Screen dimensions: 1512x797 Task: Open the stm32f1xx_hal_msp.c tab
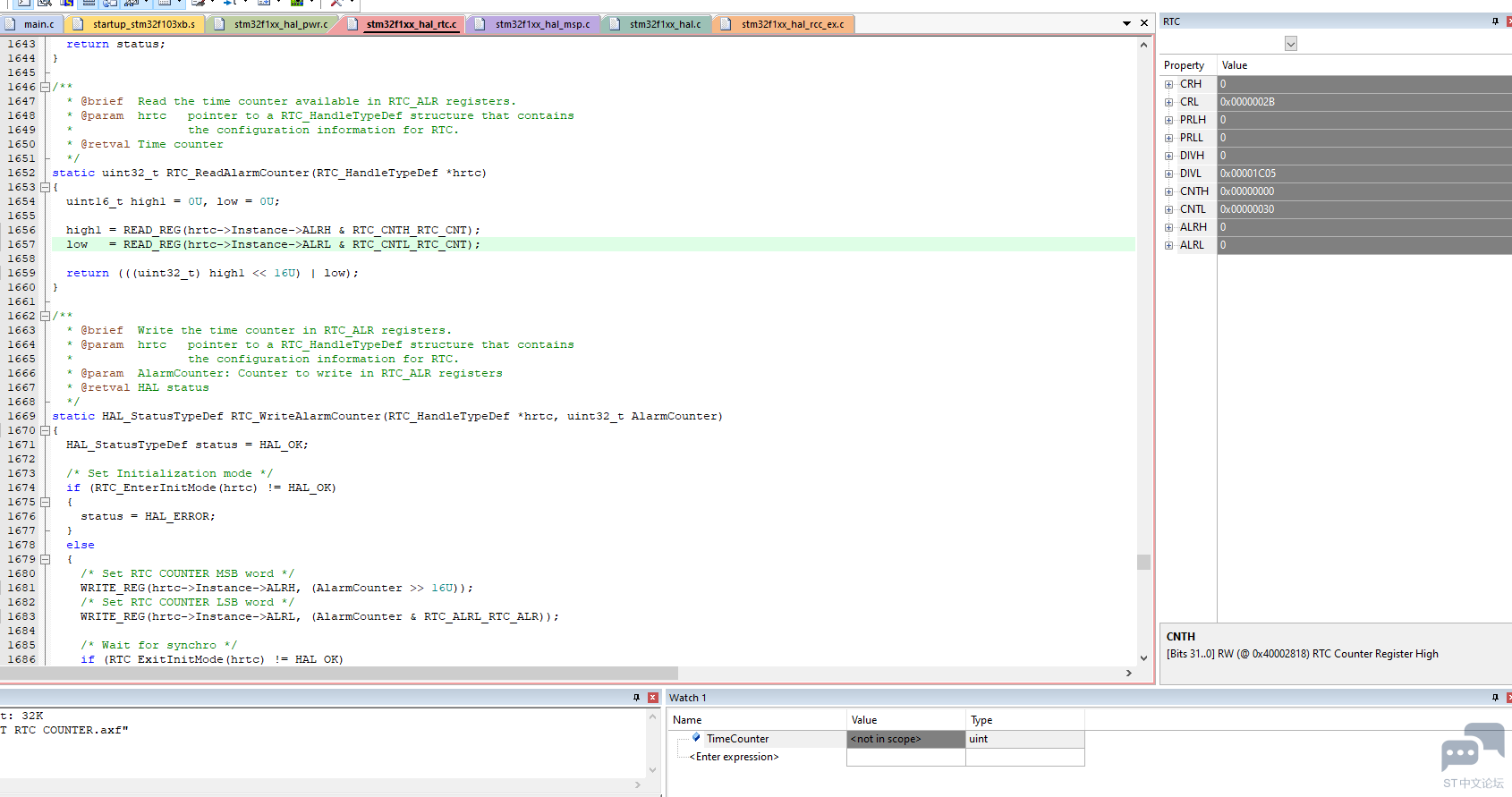(x=534, y=24)
